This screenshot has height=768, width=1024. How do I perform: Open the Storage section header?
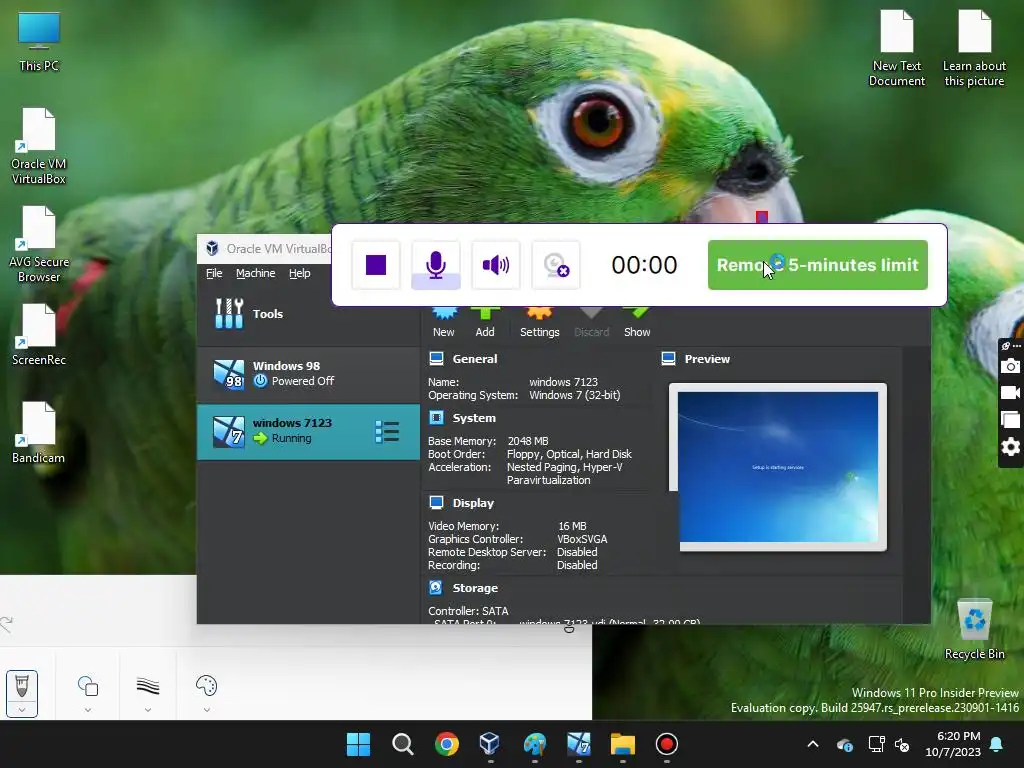click(475, 588)
